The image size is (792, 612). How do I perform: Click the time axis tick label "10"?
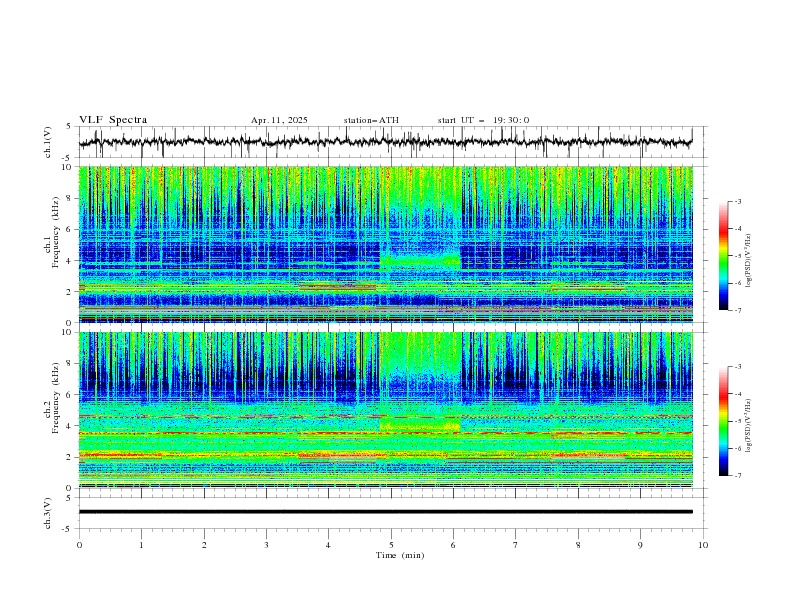coord(703,545)
